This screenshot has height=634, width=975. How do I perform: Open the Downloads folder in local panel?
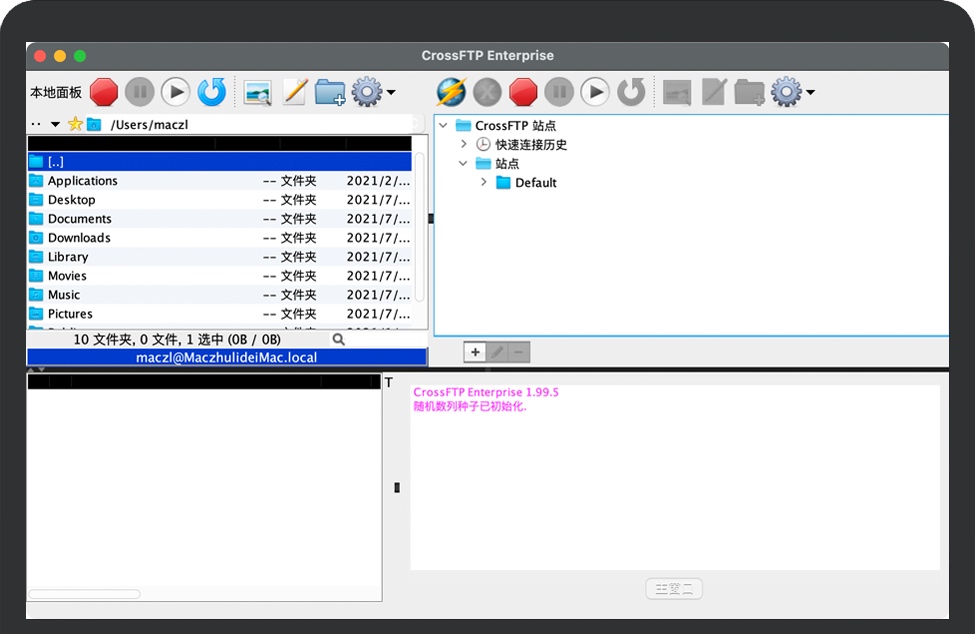pos(79,238)
